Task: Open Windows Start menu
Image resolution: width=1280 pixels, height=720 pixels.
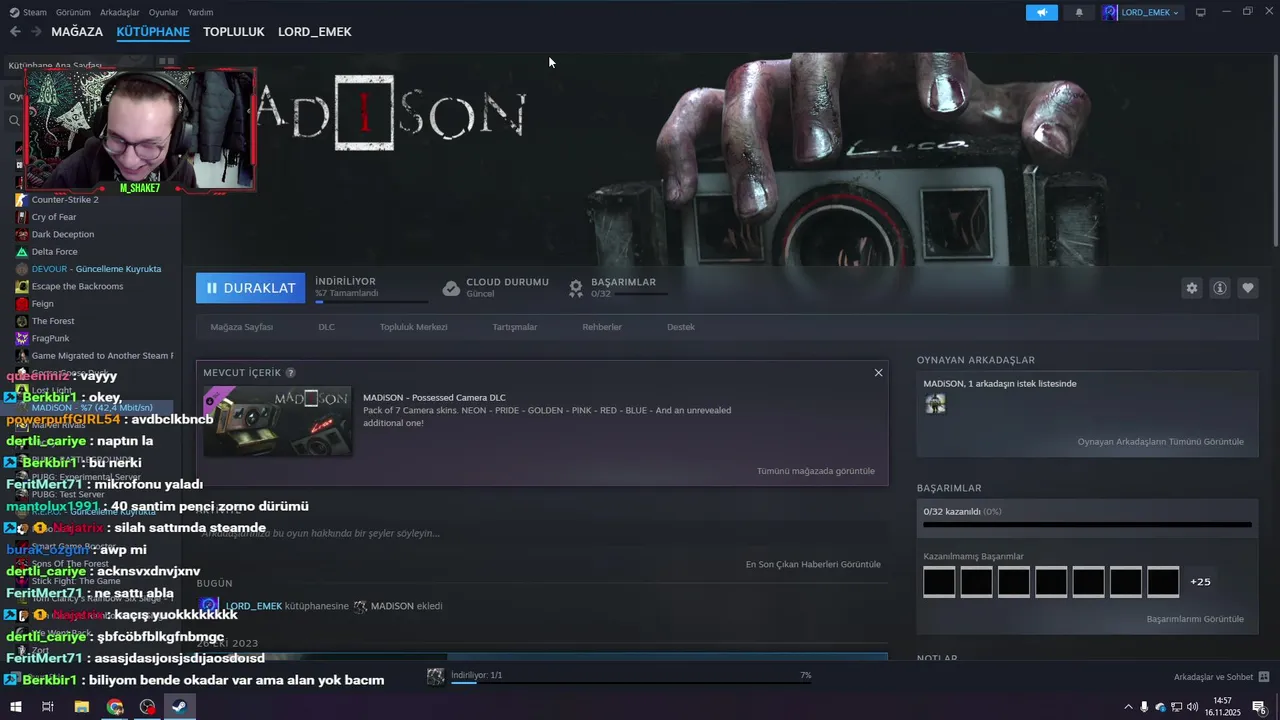Action: click(15, 707)
